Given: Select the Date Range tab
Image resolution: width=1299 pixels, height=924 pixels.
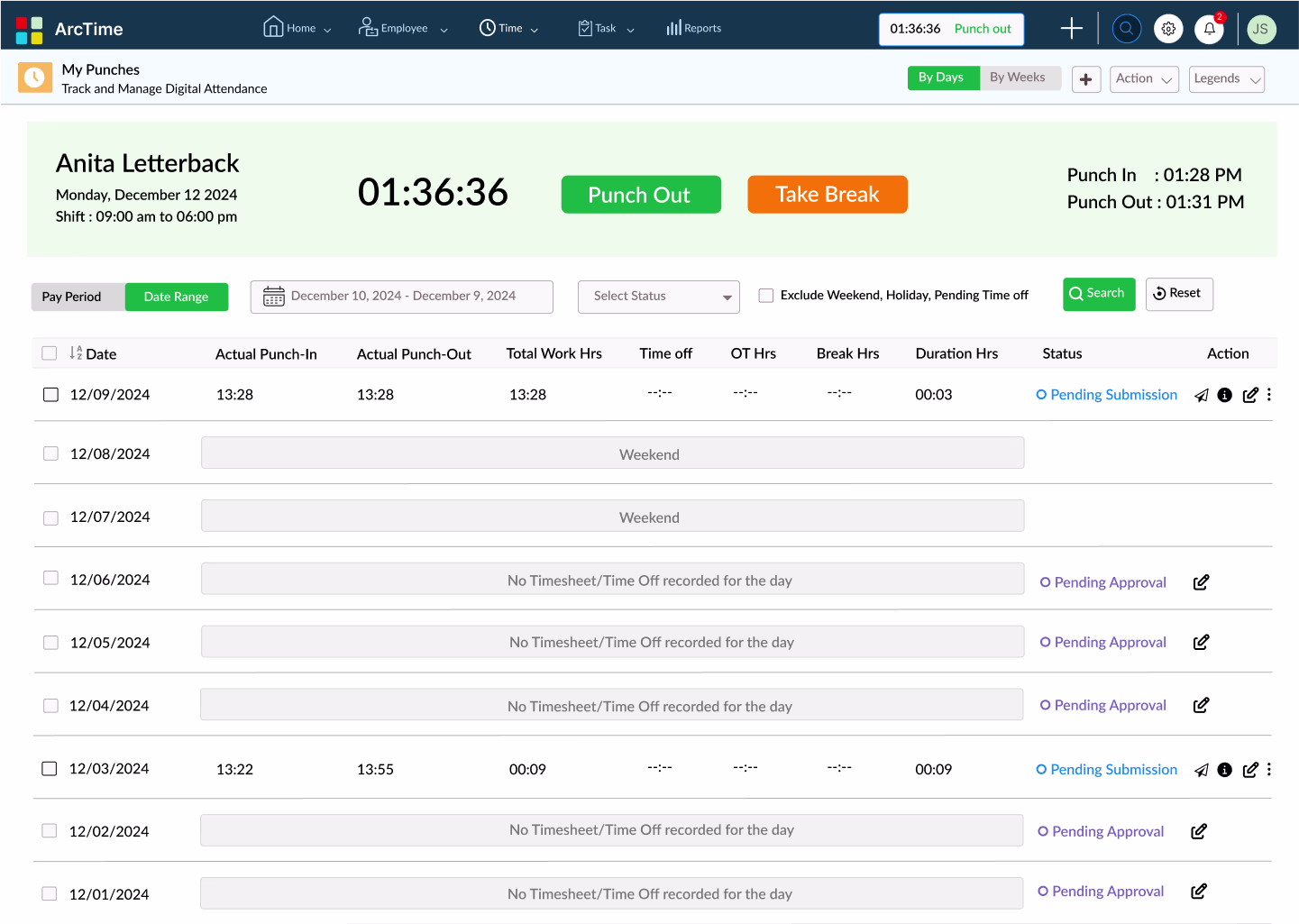Looking at the screenshot, I should [177, 297].
